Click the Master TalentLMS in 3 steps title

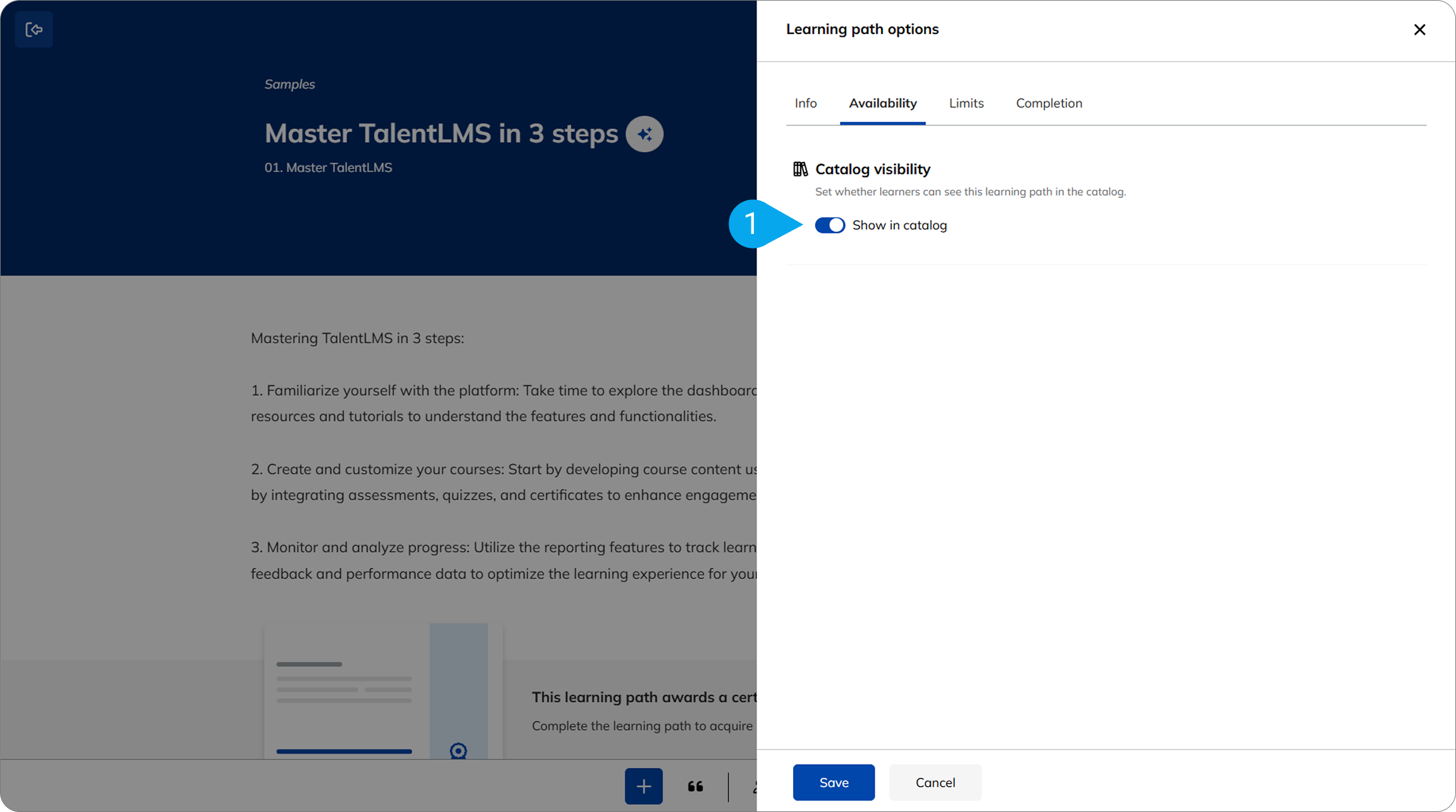tap(441, 133)
